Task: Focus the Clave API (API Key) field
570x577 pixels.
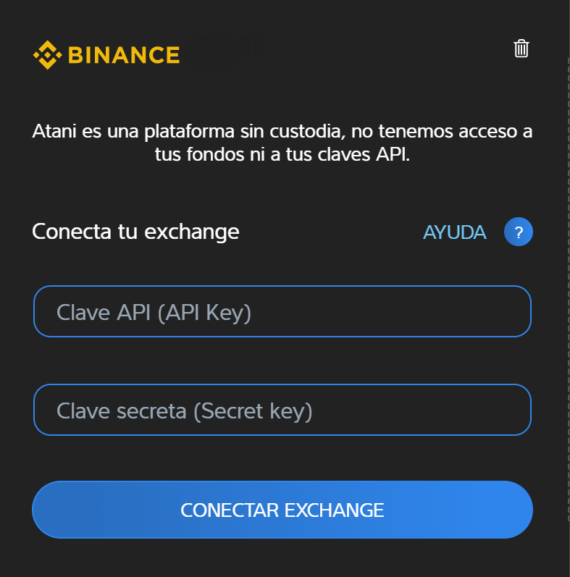Action: click(282, 311)
